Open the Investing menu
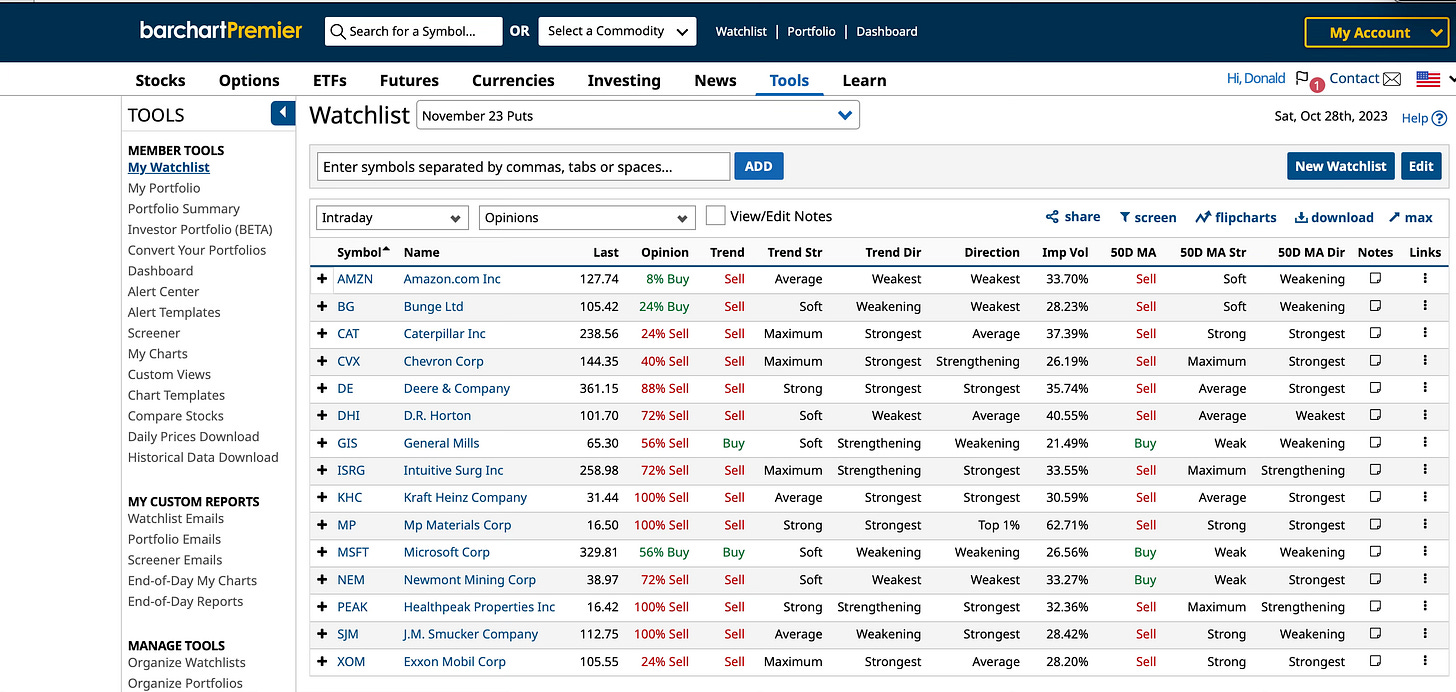Viewport: 1456px width, 692px height. click(624, 80)
